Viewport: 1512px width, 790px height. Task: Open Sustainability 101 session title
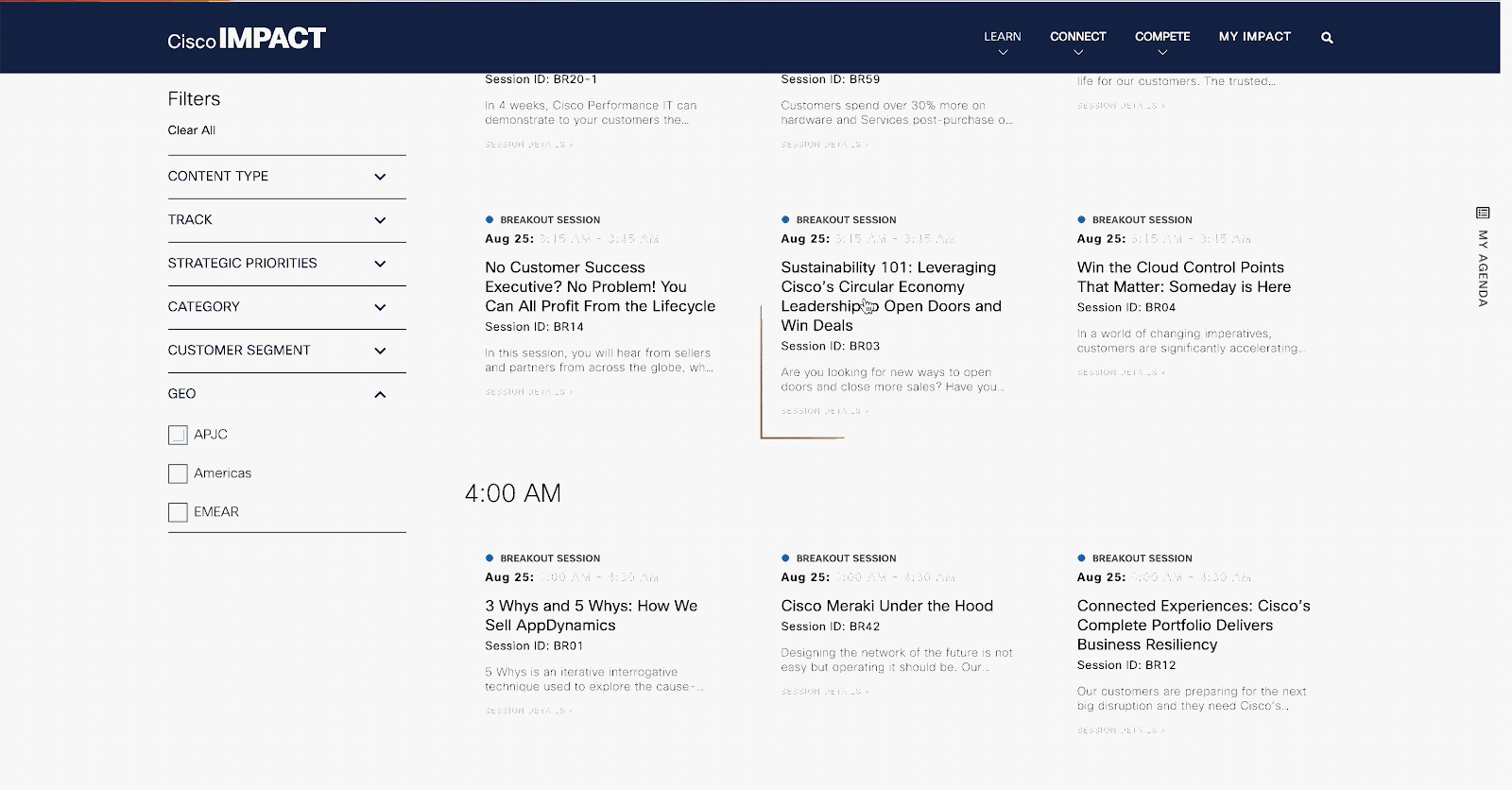(891, 297)
